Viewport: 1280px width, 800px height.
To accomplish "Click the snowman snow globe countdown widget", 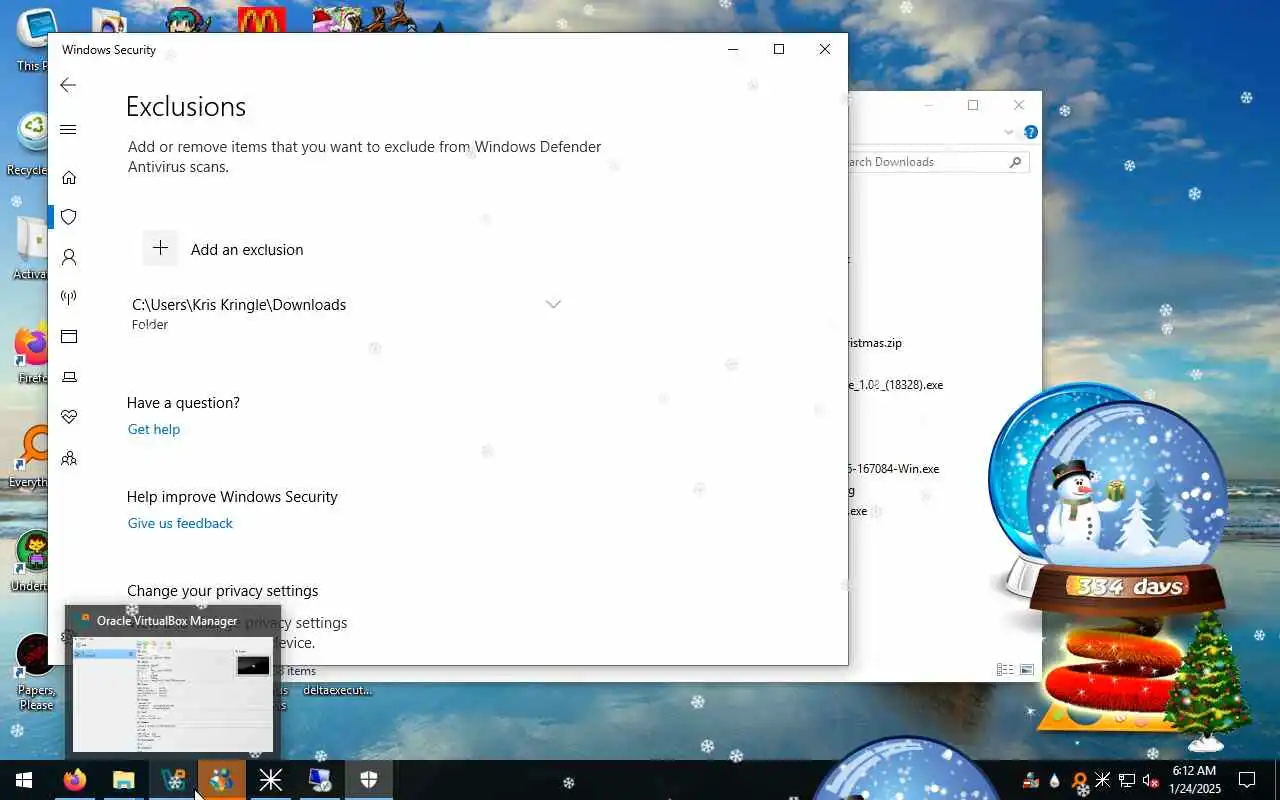I will pos(1127,506).
